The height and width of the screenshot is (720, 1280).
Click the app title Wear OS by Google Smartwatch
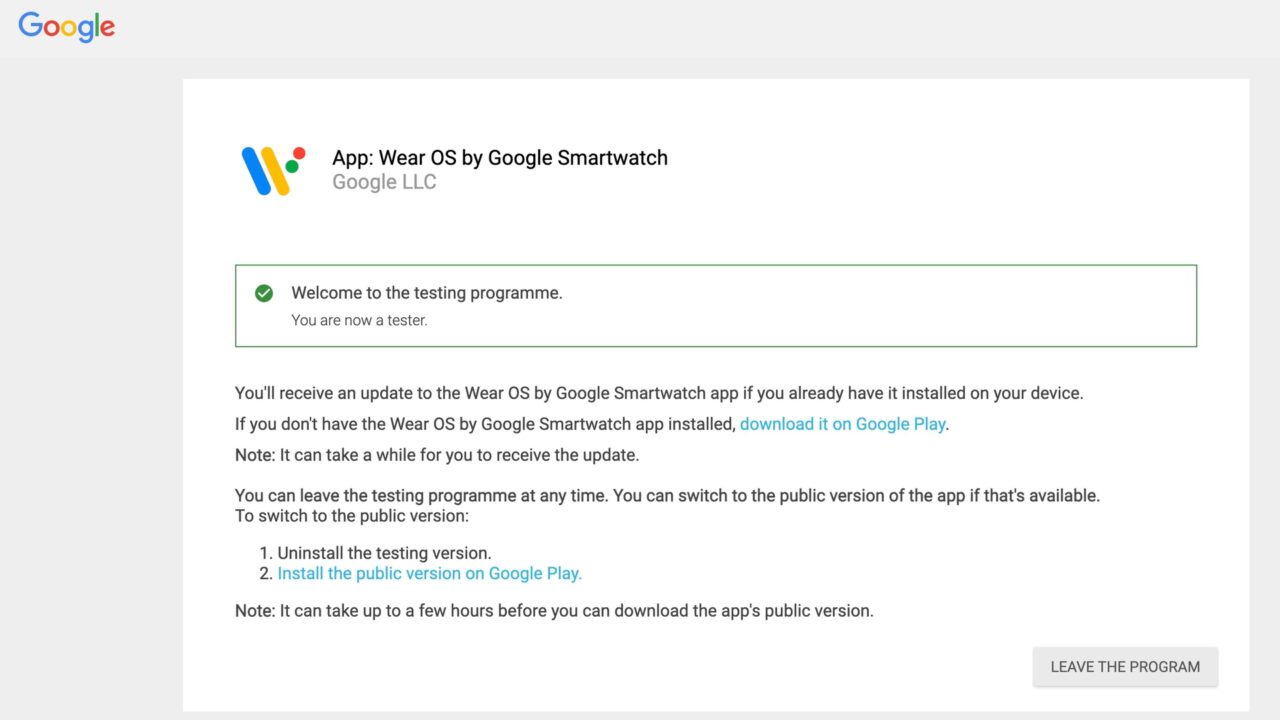(x=500, y=157)
